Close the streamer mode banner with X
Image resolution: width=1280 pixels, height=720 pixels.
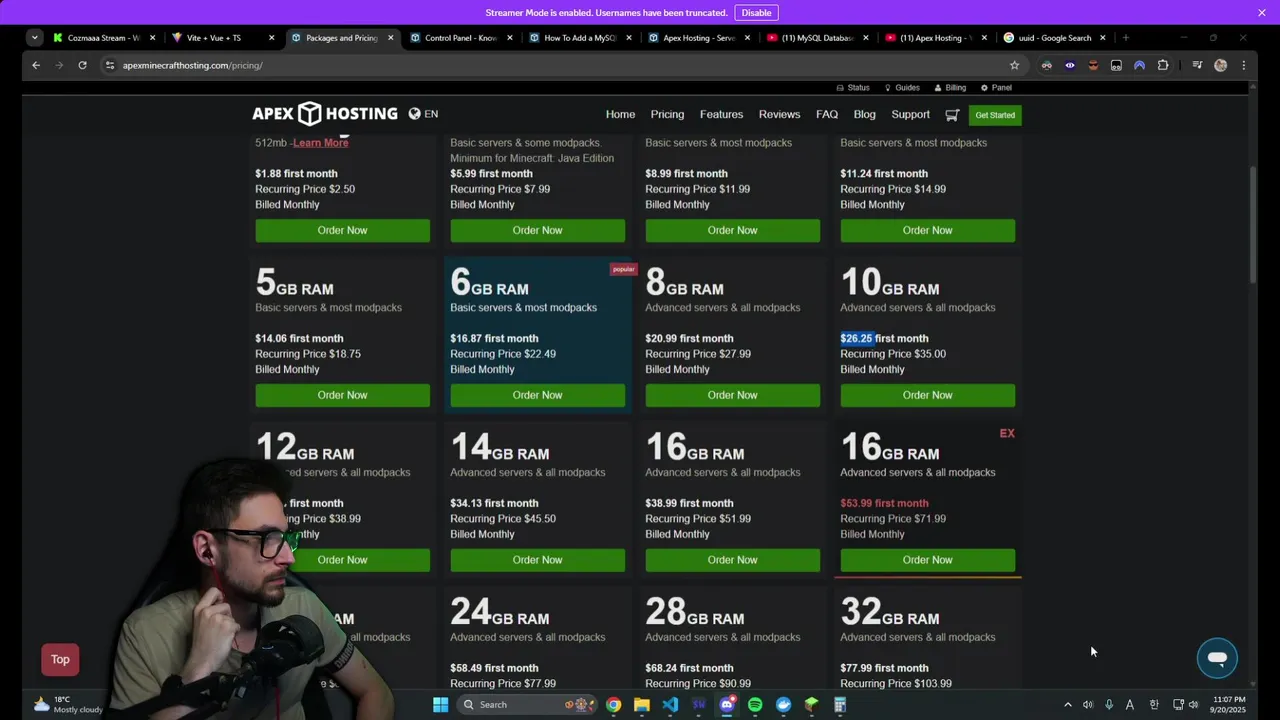[x=1262, y=12]
